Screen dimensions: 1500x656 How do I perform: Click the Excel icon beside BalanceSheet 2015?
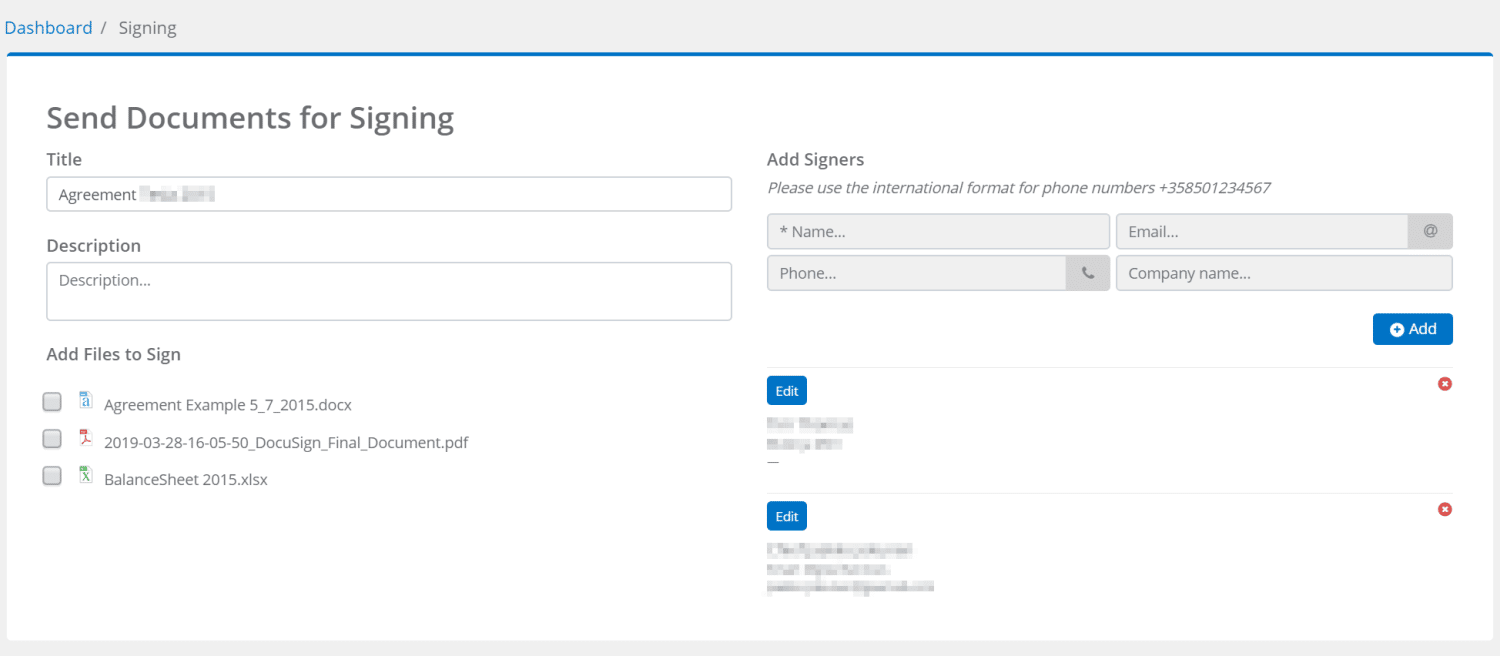click(85, 475)
